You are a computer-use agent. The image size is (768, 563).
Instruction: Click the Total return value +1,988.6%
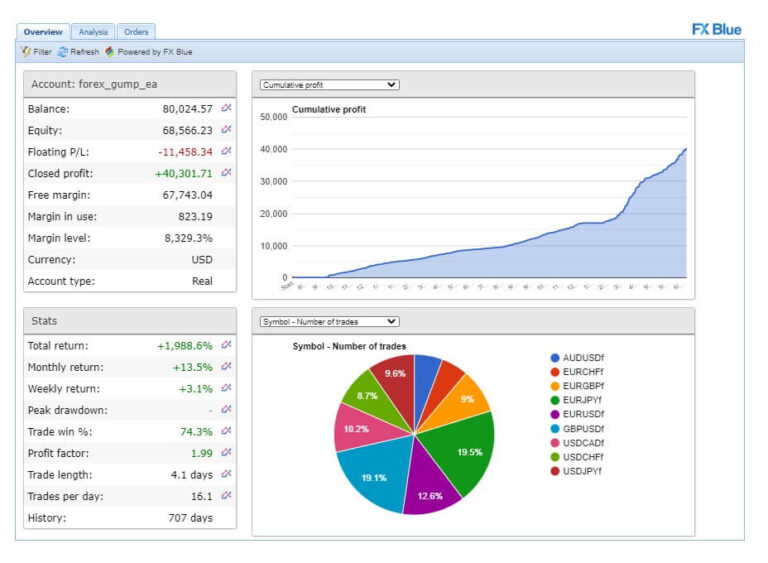185,346
